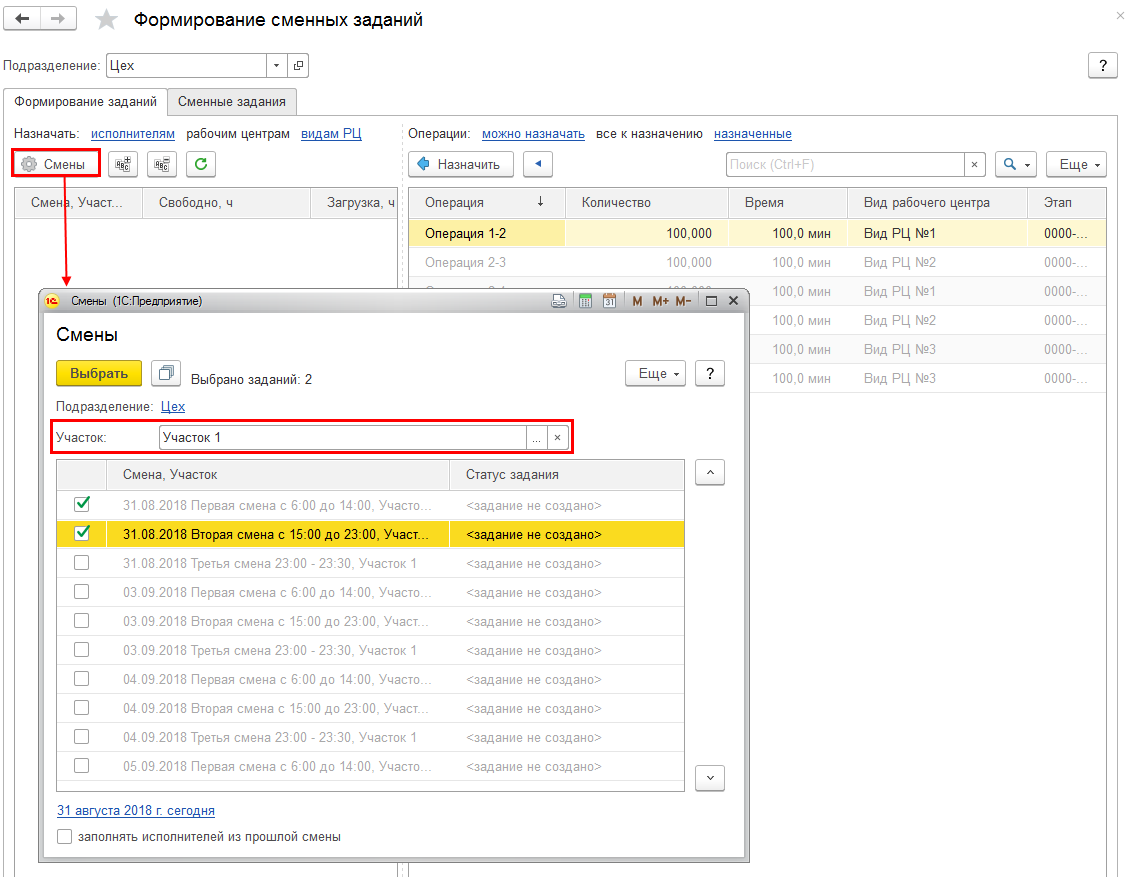
Task: Click the toolbar icon right of Смены
Action: [x=123, y=164]
